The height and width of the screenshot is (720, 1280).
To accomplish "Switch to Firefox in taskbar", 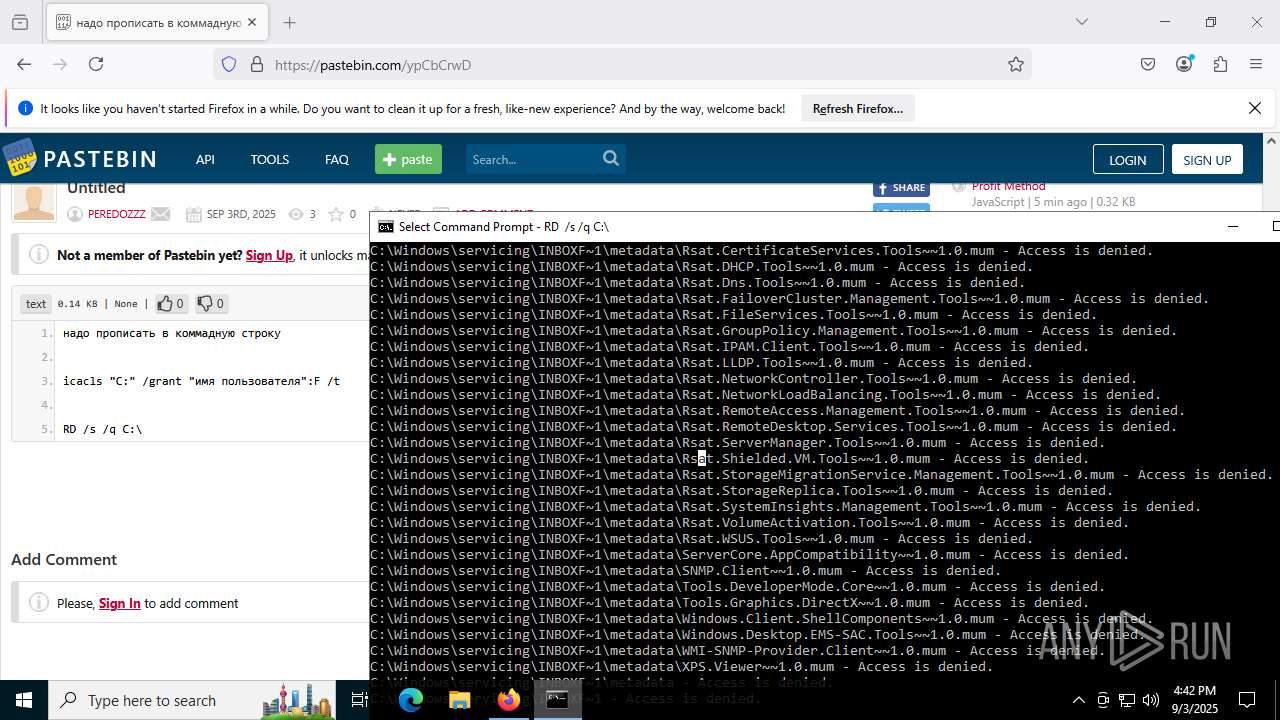I will click(x=508, y=700).
